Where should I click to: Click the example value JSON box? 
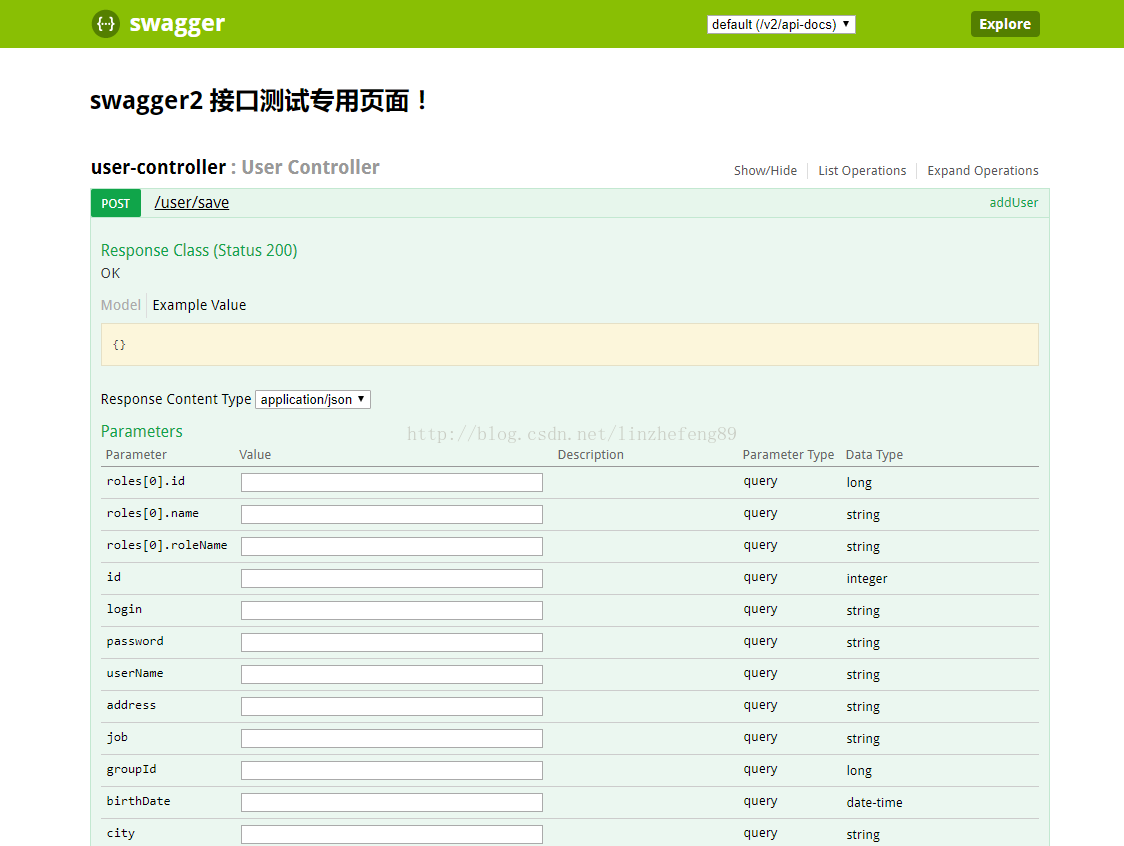(570, 344)
